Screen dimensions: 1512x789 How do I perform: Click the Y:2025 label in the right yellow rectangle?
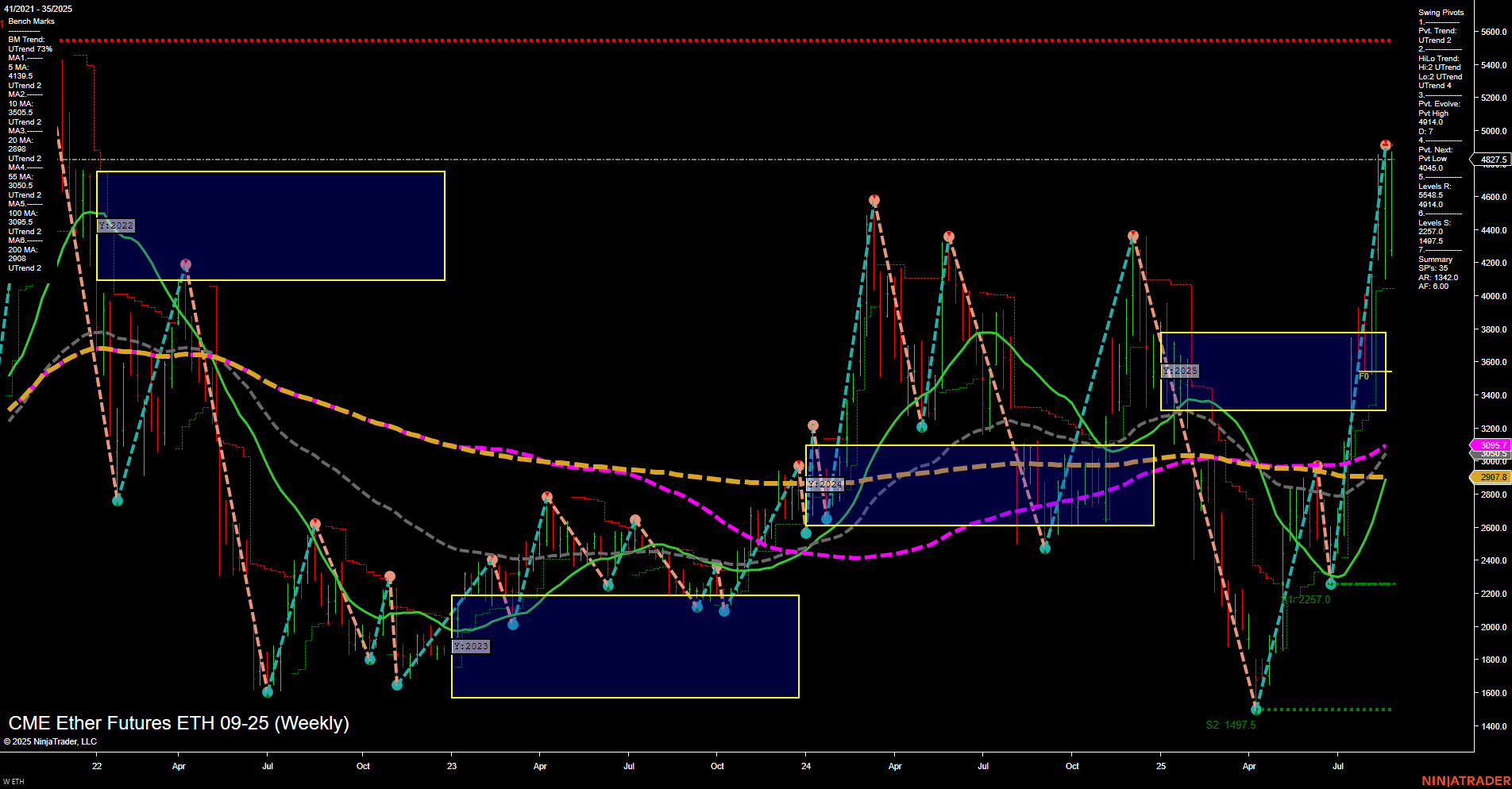tap(1181, 371)
